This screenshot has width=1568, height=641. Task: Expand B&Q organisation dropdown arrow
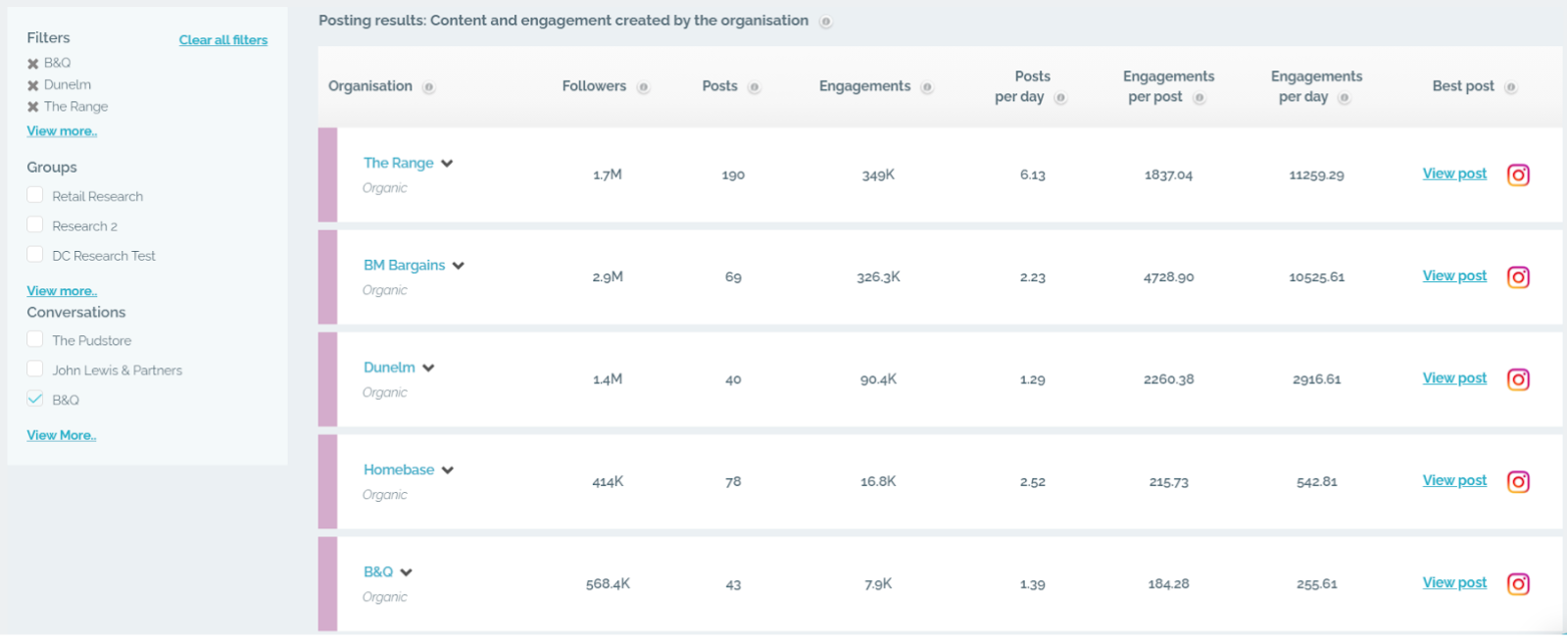tap(407, 572)
